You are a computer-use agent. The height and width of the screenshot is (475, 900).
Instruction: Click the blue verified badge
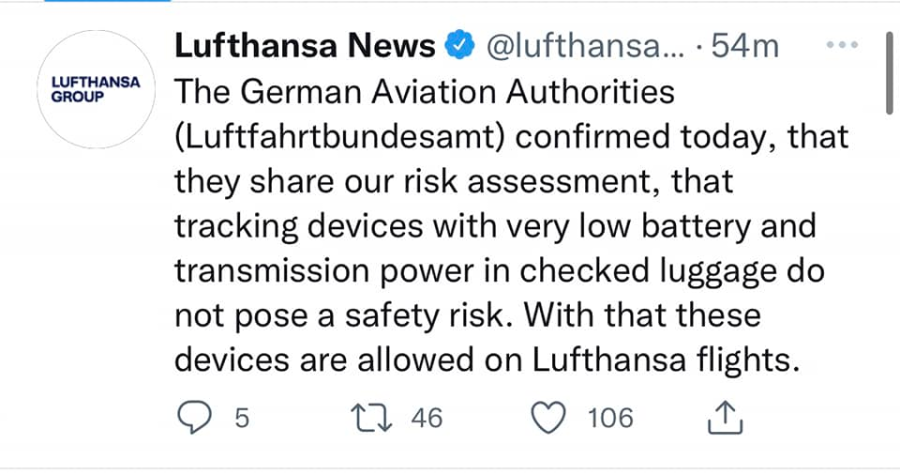coord(457,46)
